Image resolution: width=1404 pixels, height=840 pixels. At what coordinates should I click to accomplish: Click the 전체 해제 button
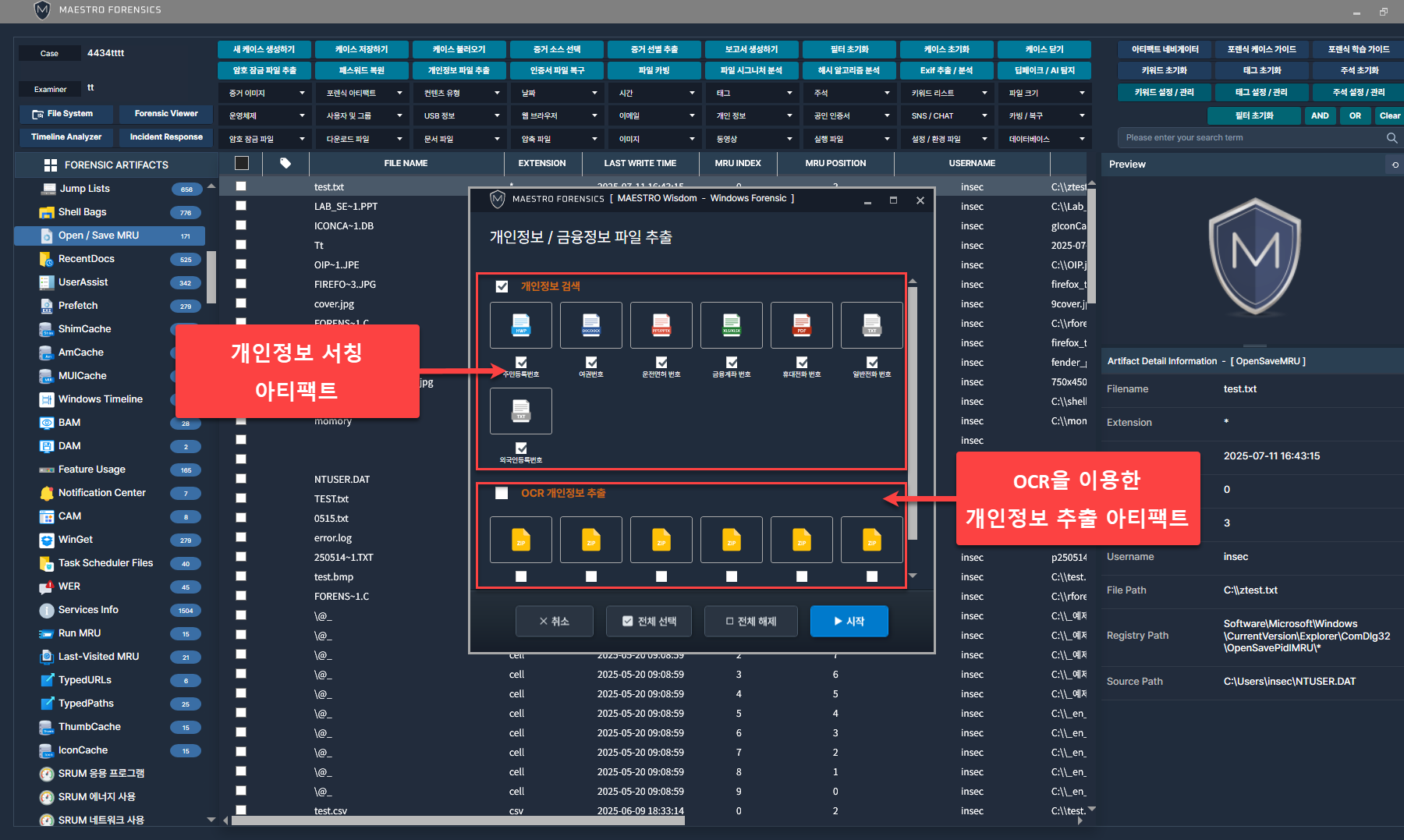point(750,622)
